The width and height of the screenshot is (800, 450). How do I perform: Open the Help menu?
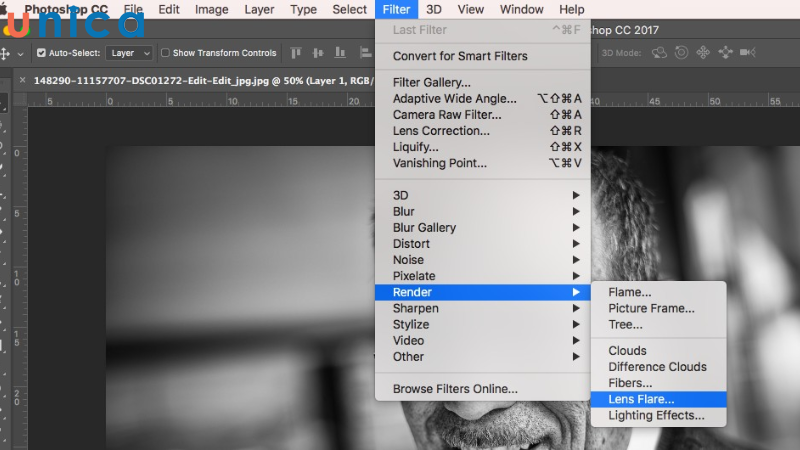pyautogui.click(x=571, y=10)
